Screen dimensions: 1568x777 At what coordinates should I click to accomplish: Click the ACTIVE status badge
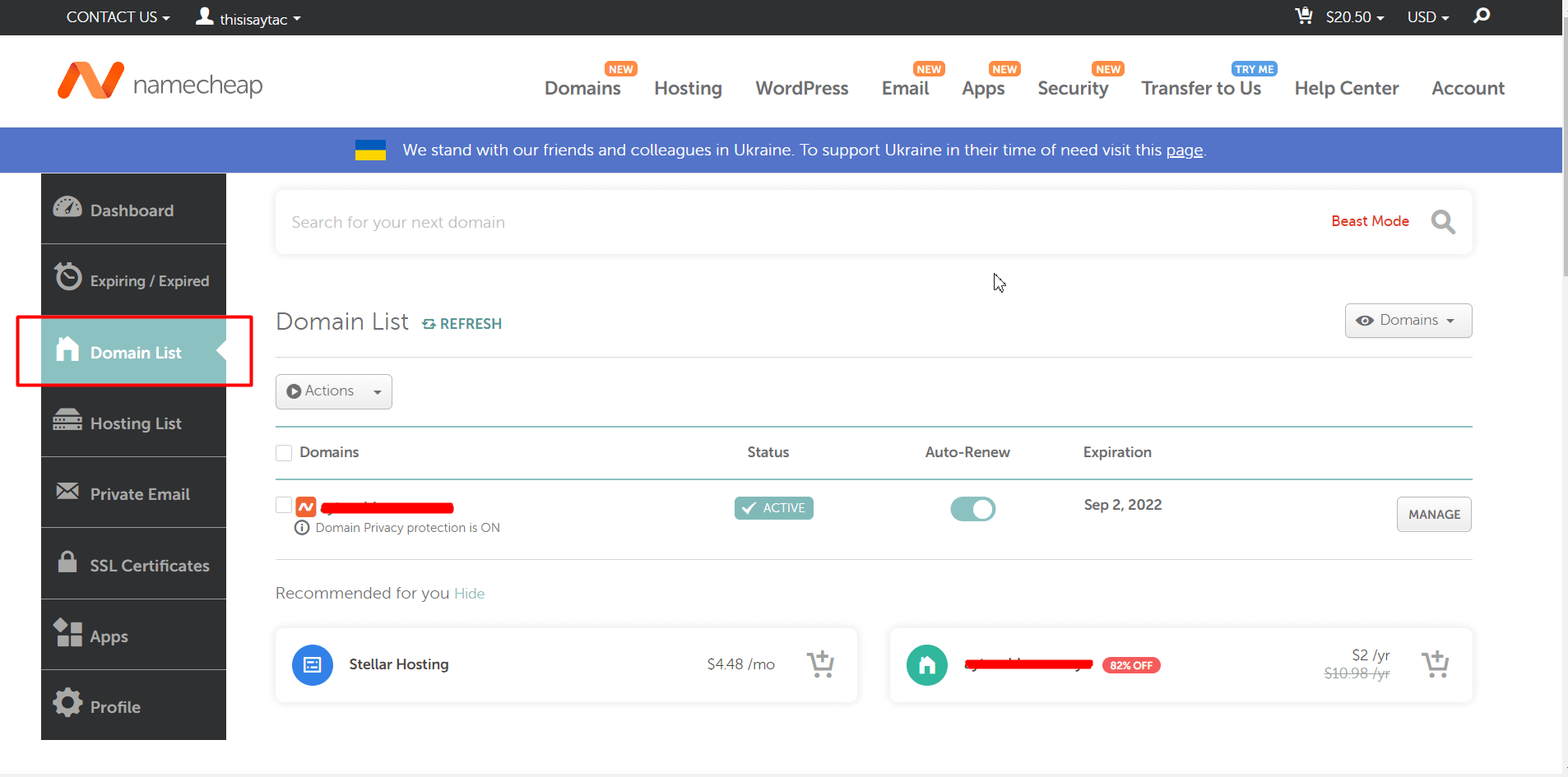coord(773,508)
